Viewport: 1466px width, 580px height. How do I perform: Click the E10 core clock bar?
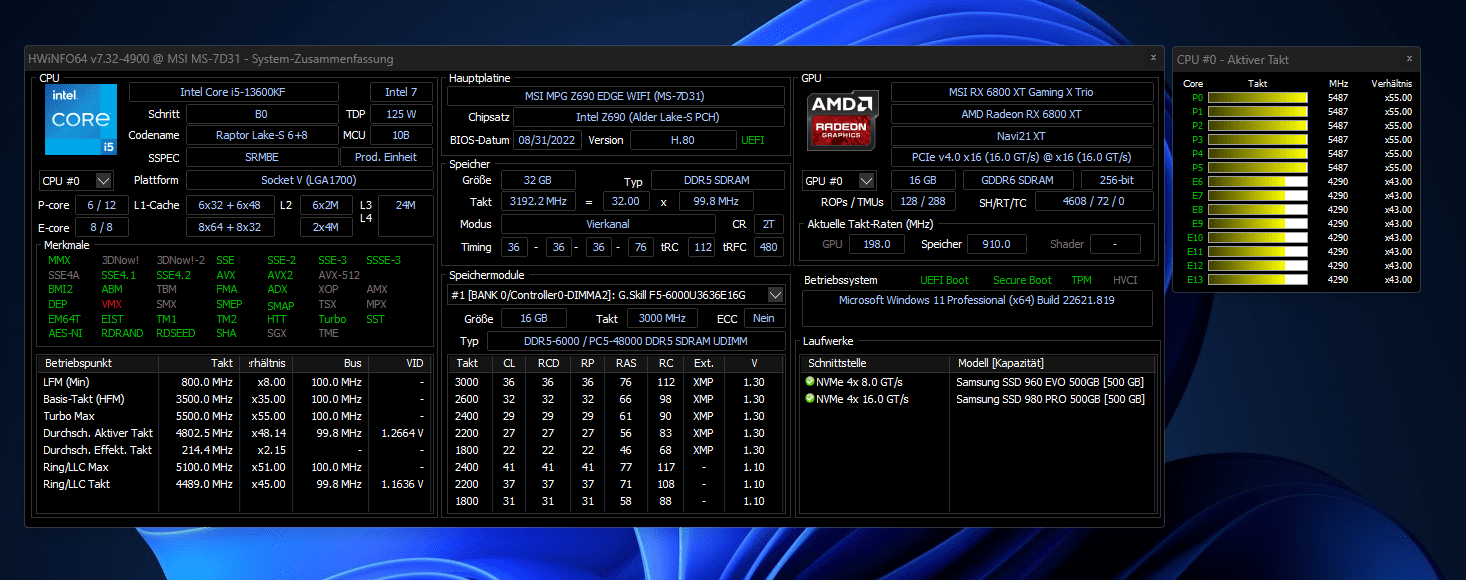click(x=1258, y=238)
